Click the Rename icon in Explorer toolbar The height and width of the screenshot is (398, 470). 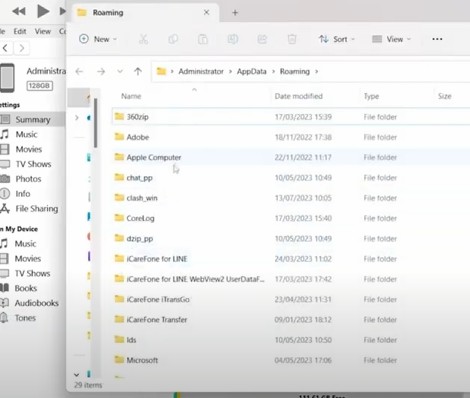[233, 39]
